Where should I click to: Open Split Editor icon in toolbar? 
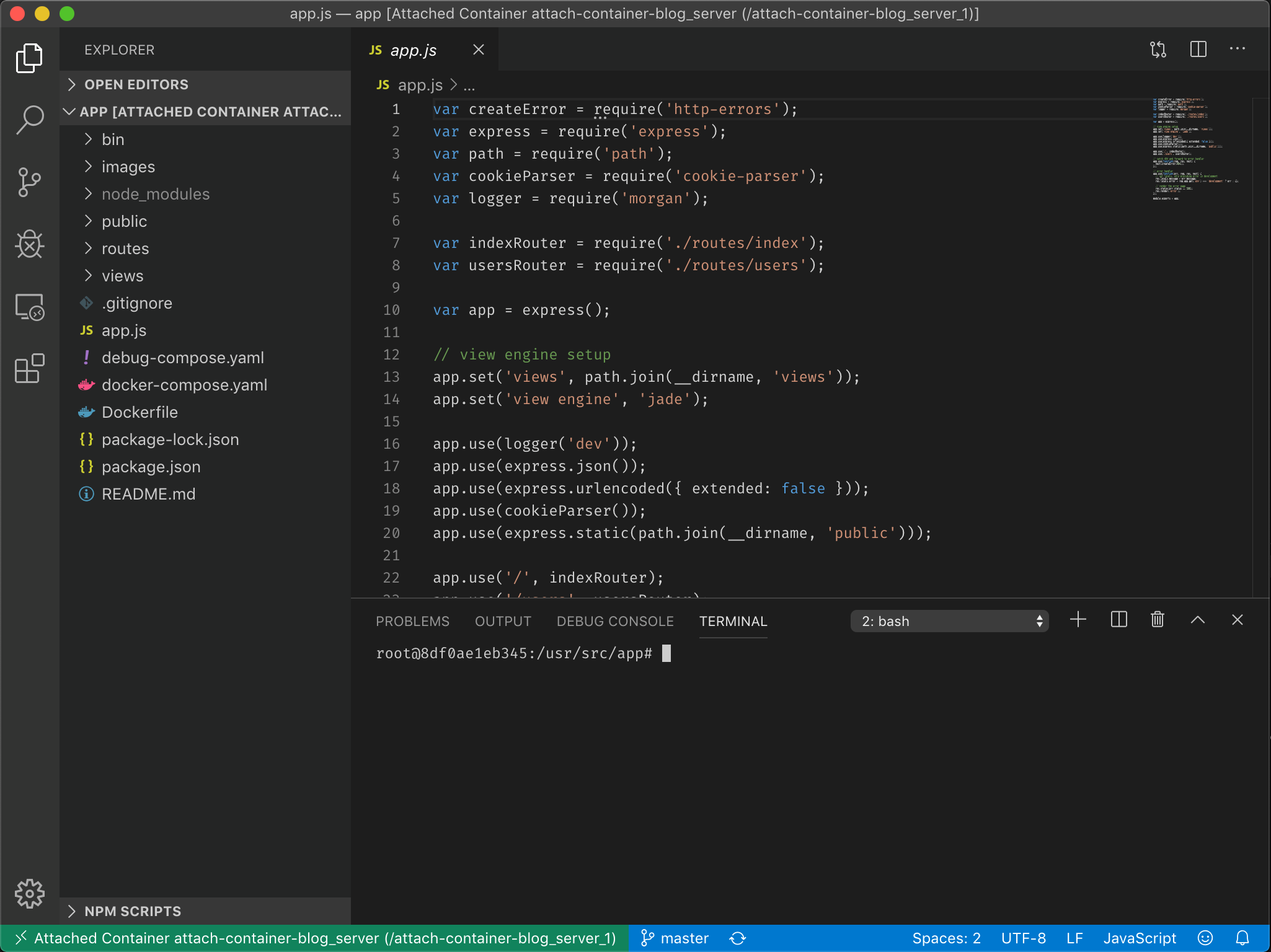[x=1197, y=48]
